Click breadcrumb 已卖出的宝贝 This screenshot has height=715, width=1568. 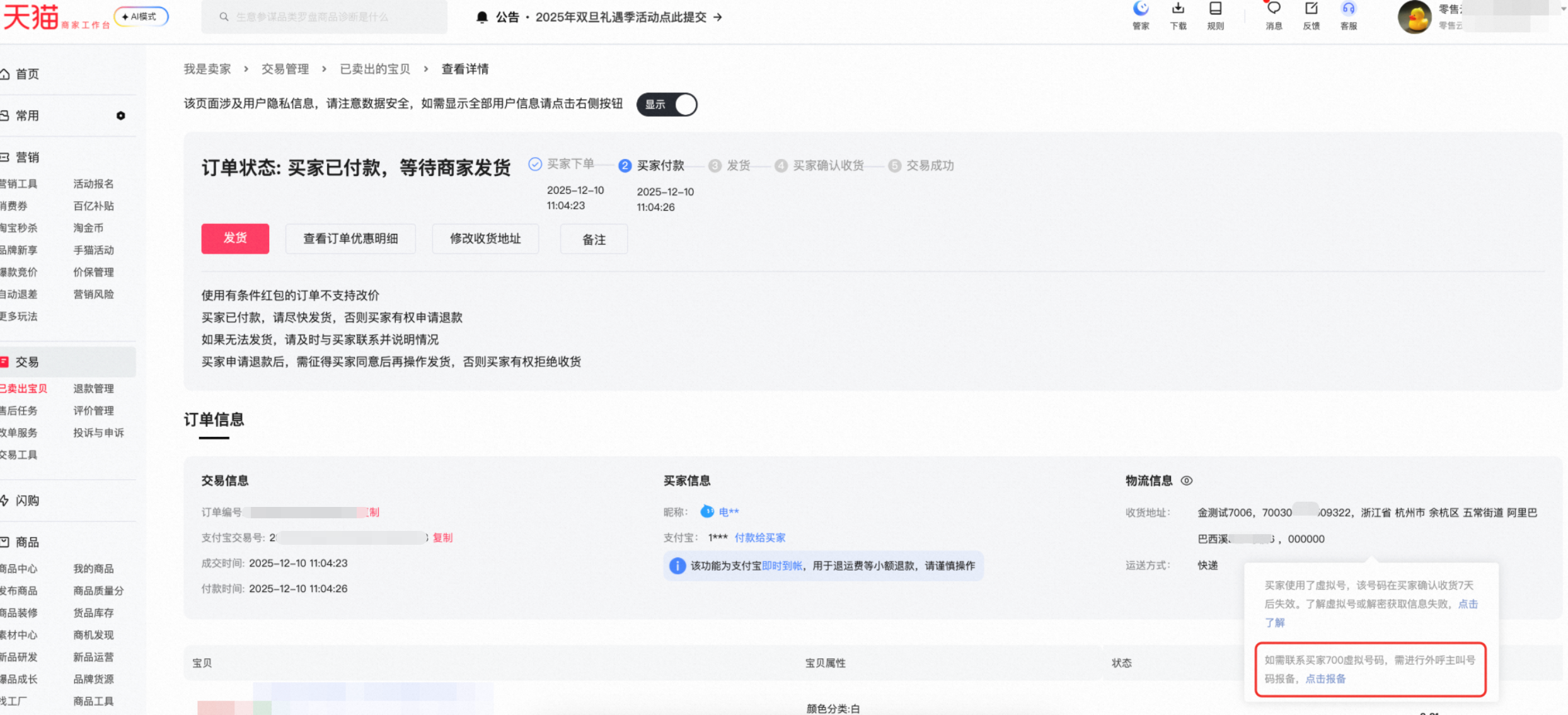(375, 69)
